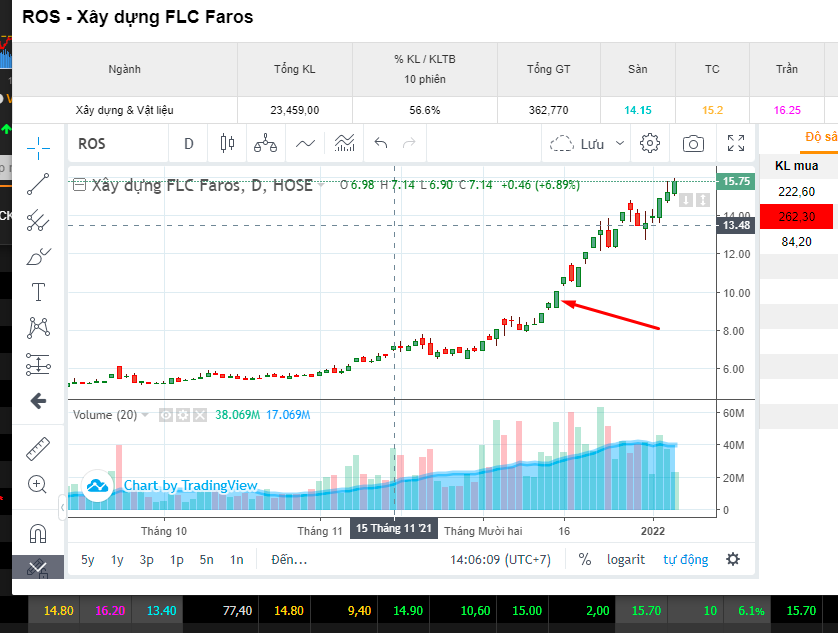
Task: Toggle the tự động auto scale
Action: tap(685, 559)
